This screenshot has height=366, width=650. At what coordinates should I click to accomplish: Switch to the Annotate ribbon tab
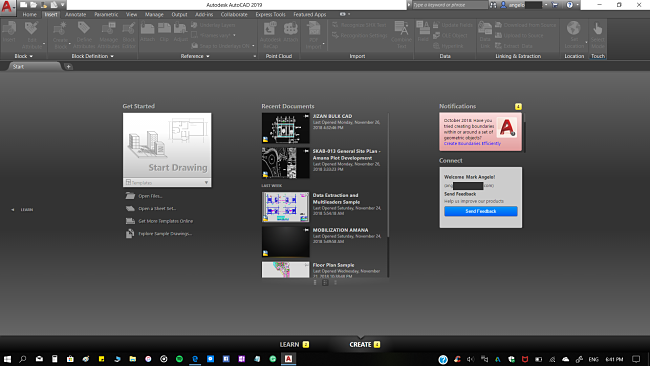[75, 15]
